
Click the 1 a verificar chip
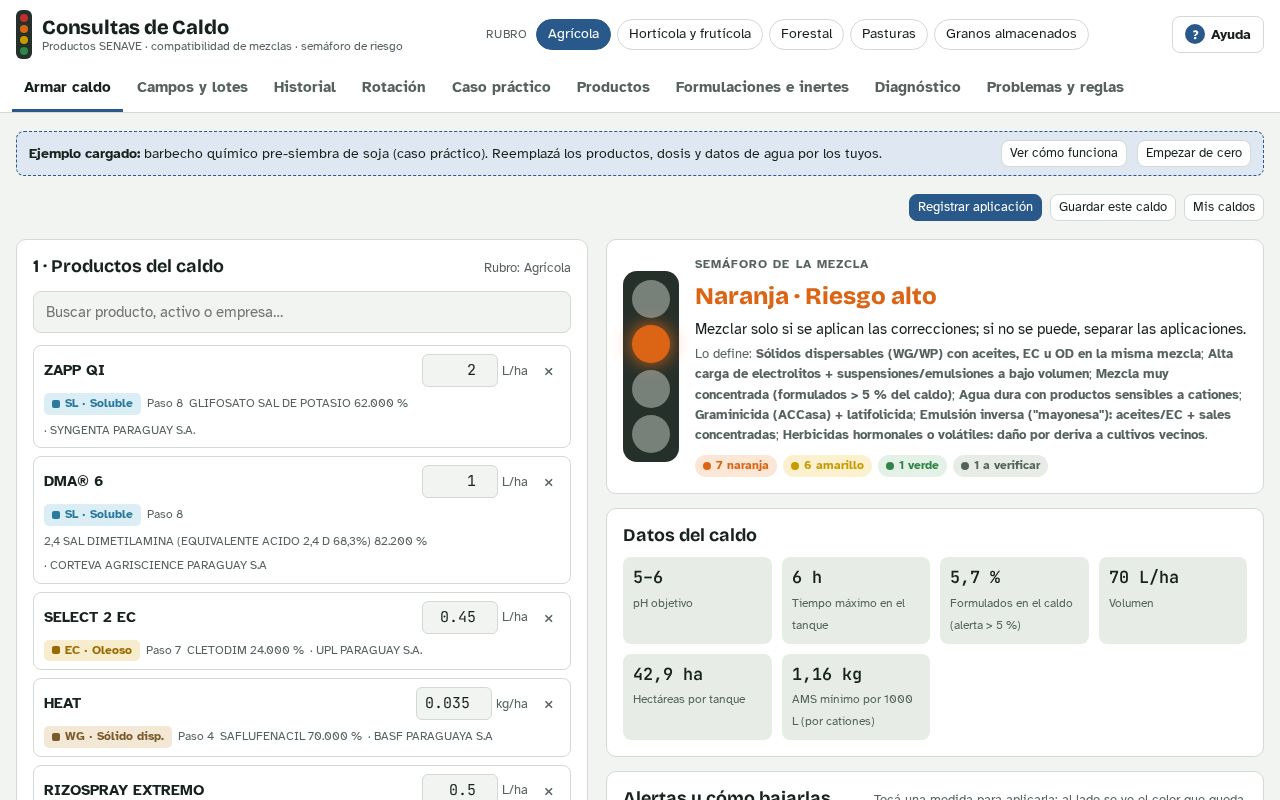coord(1000,465)
